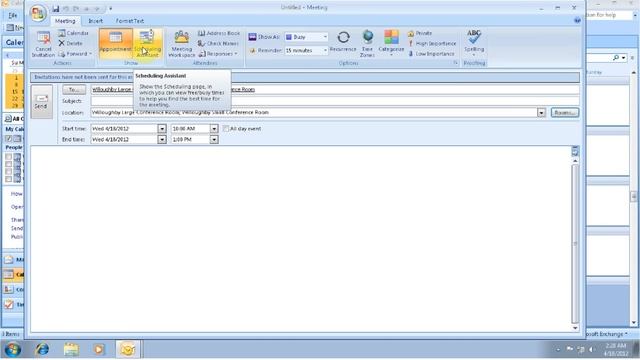Click the To... button
This screenshot has width=640, height=360.
pos(74,89)
